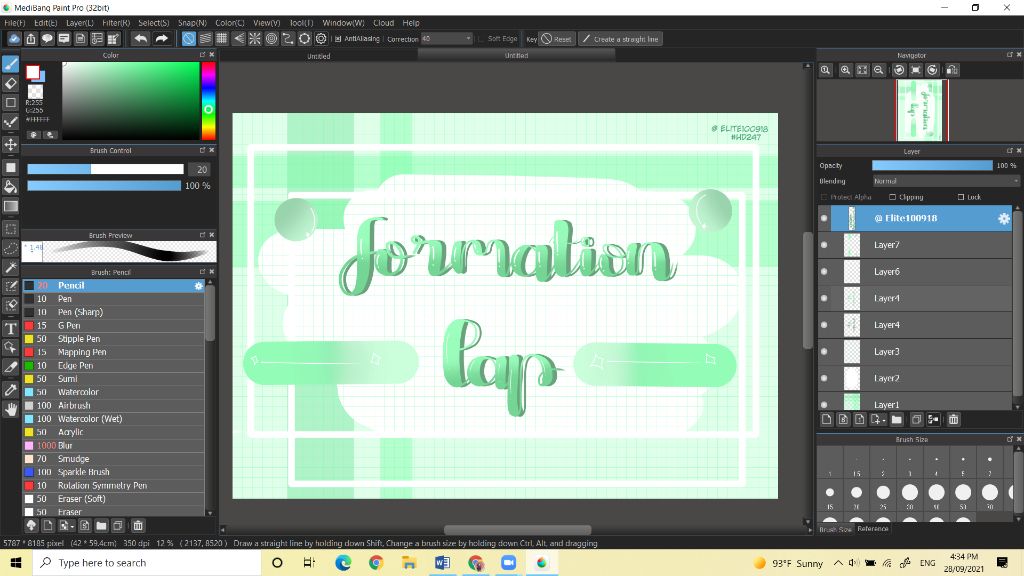The height and width of the screenshot is (576, 1024).
Task: Click the Windows search box
Action: click(147, 563)
